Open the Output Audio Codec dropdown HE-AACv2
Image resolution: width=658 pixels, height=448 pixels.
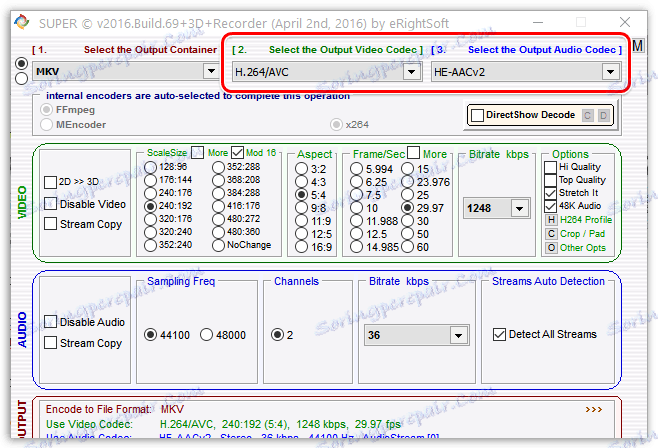point(611,72)
